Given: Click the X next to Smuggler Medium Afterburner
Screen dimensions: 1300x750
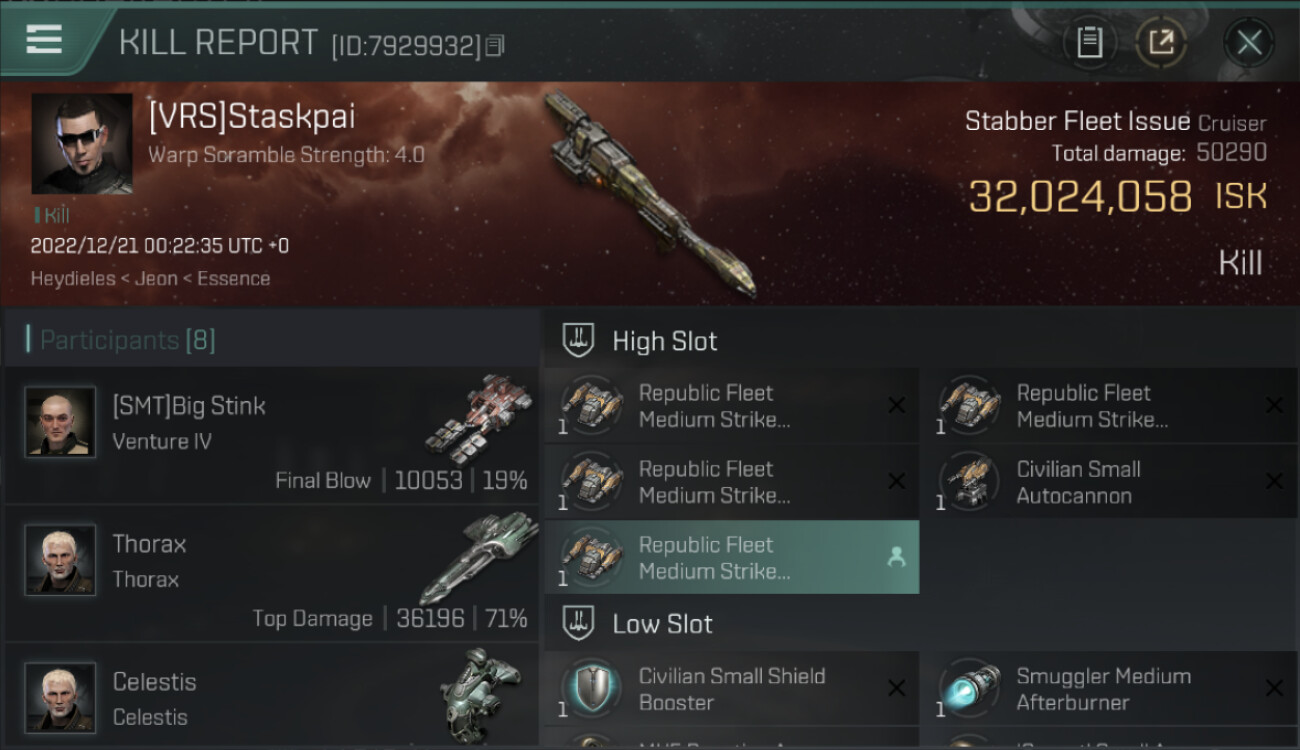Looking at the screenshot, I should pos(1274,689).
